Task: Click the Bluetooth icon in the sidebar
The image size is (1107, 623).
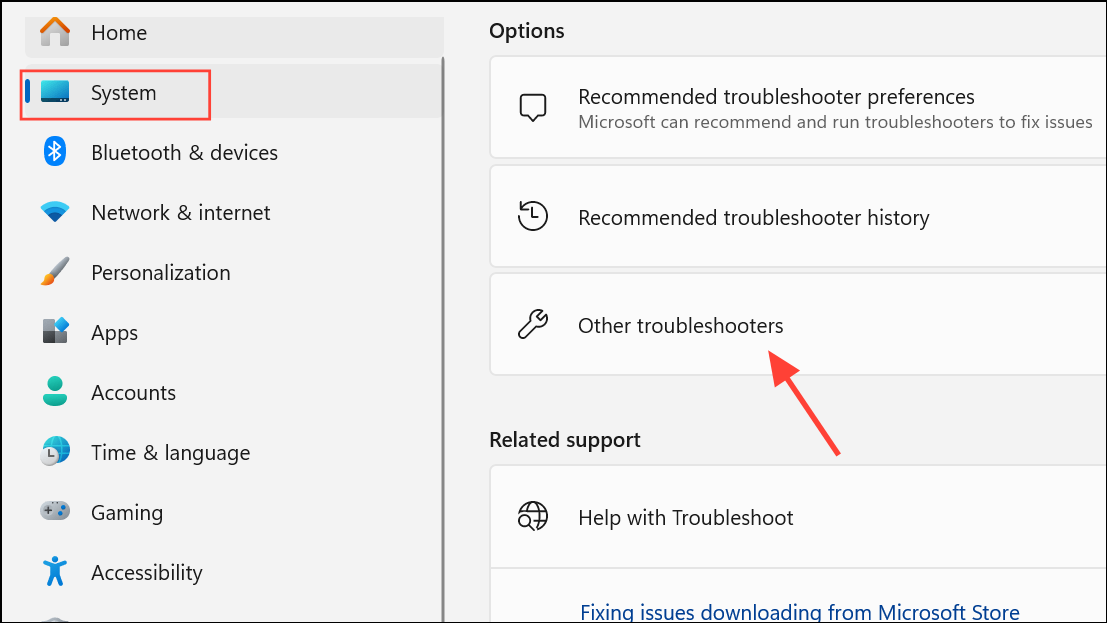Action: click(x=53, y=152)
